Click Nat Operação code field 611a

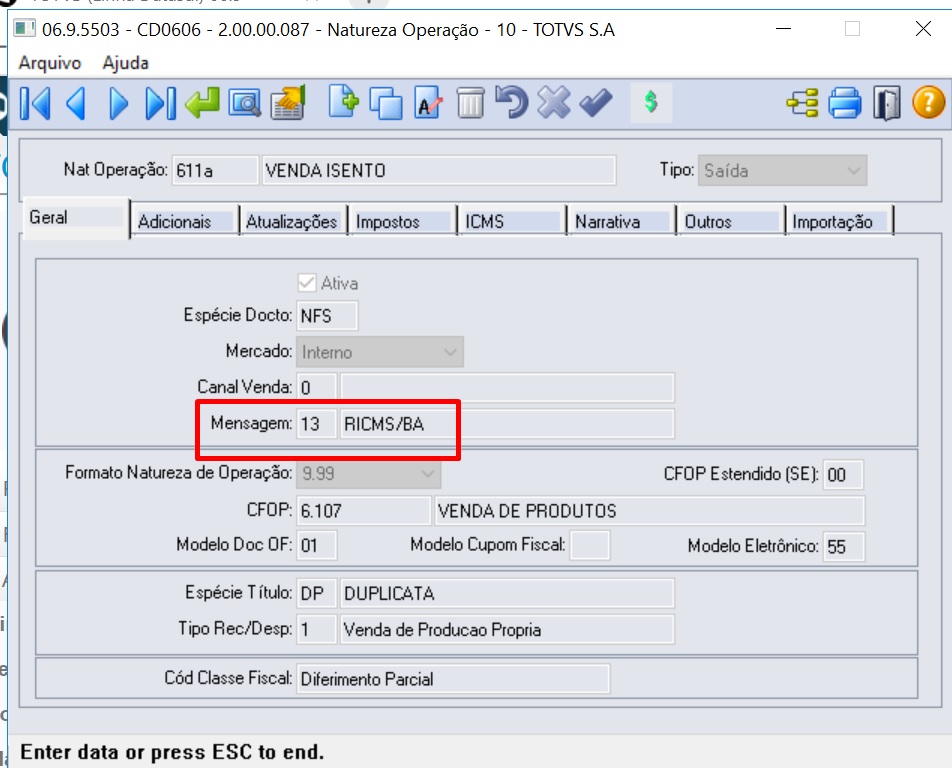pyautogui.click(x=215, y=171)
